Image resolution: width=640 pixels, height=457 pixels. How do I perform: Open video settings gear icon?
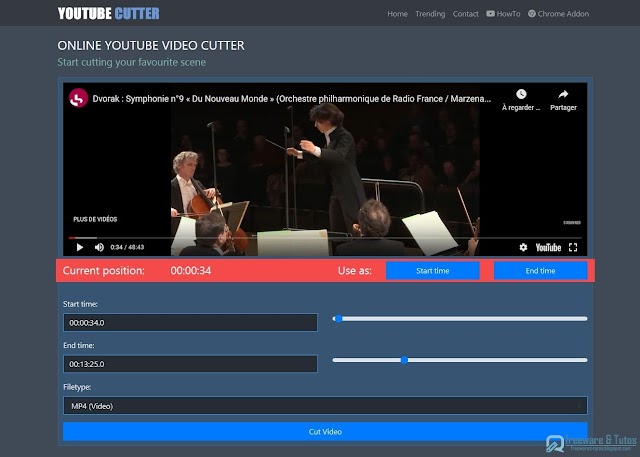pyautogui.click(x=523, y=247)
